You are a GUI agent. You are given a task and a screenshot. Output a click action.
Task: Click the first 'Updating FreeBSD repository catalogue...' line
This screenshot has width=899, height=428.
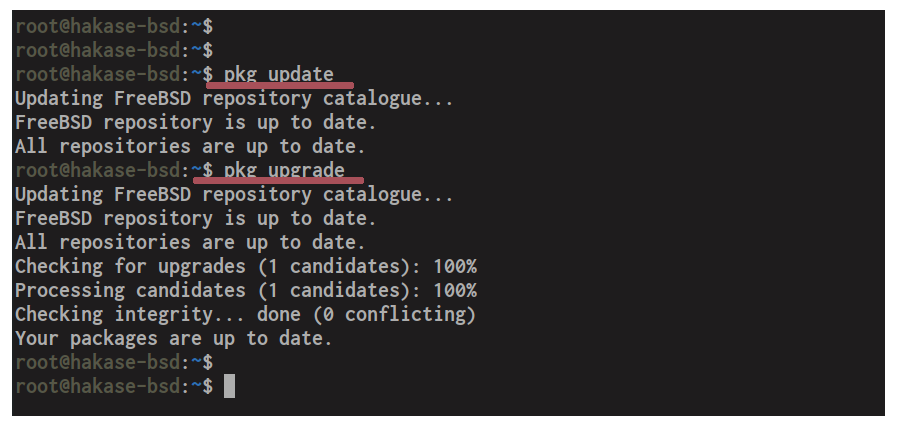click(234, 99)
